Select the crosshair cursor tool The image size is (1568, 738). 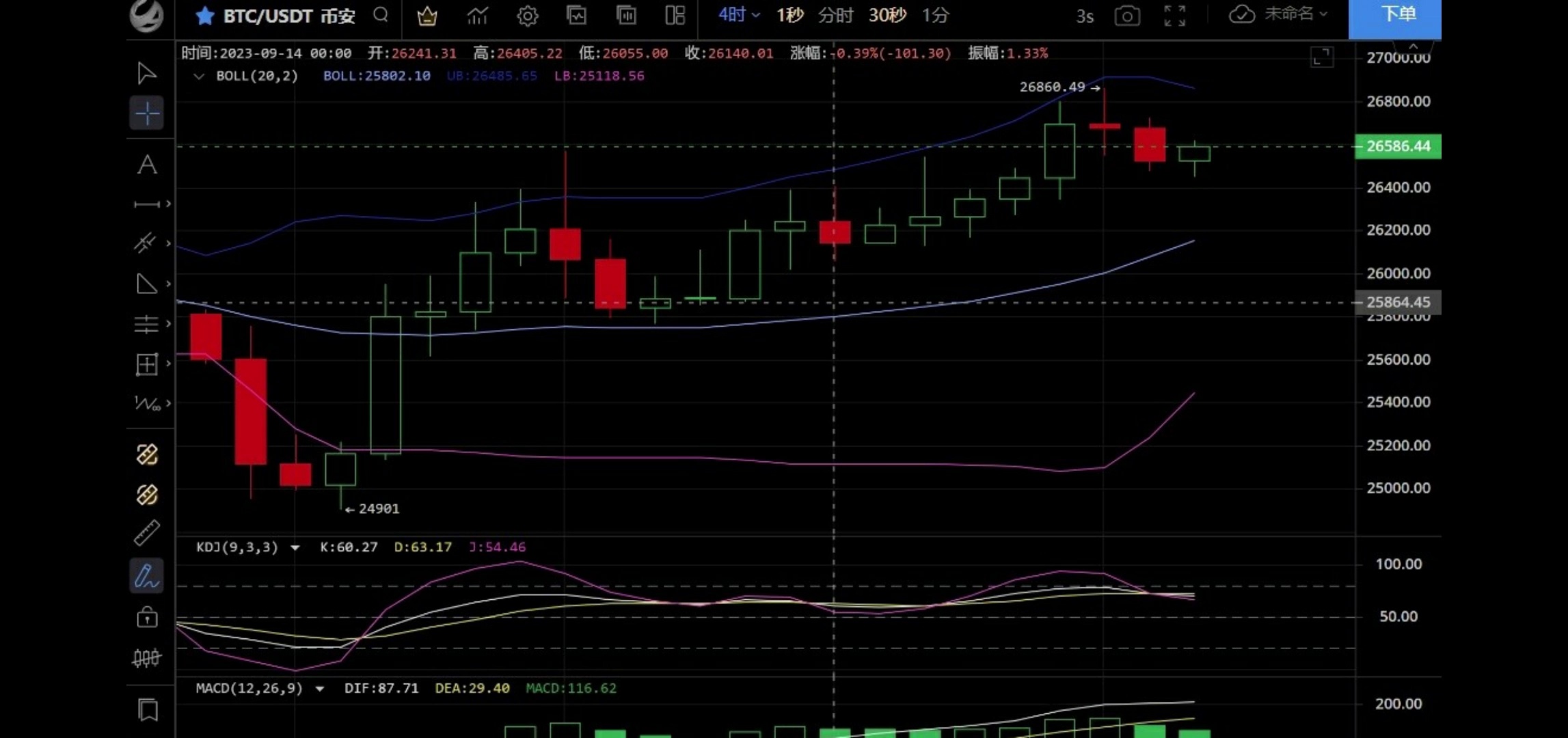(146, 113)
